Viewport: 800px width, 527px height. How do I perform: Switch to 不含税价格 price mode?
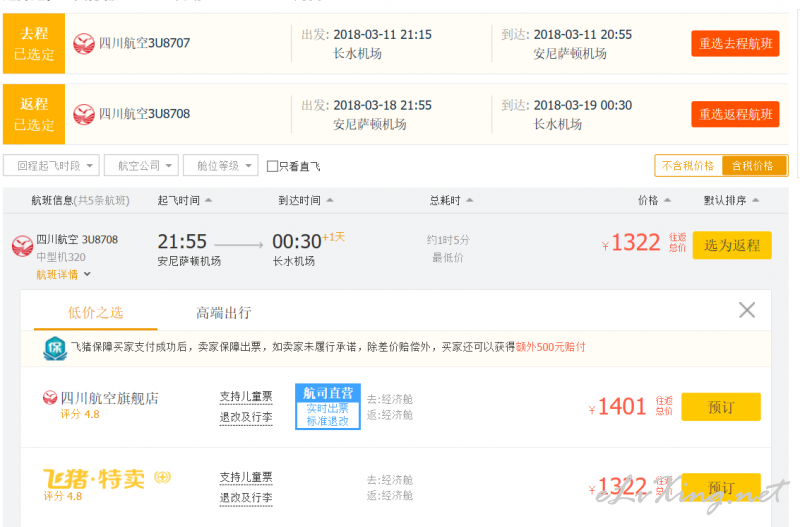[x=688, y=166]
